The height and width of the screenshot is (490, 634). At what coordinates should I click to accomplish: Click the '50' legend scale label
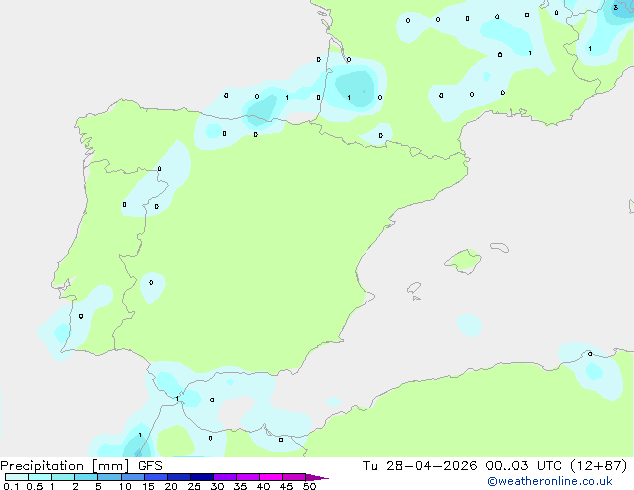pyautogui.click(x=309, y=486)
